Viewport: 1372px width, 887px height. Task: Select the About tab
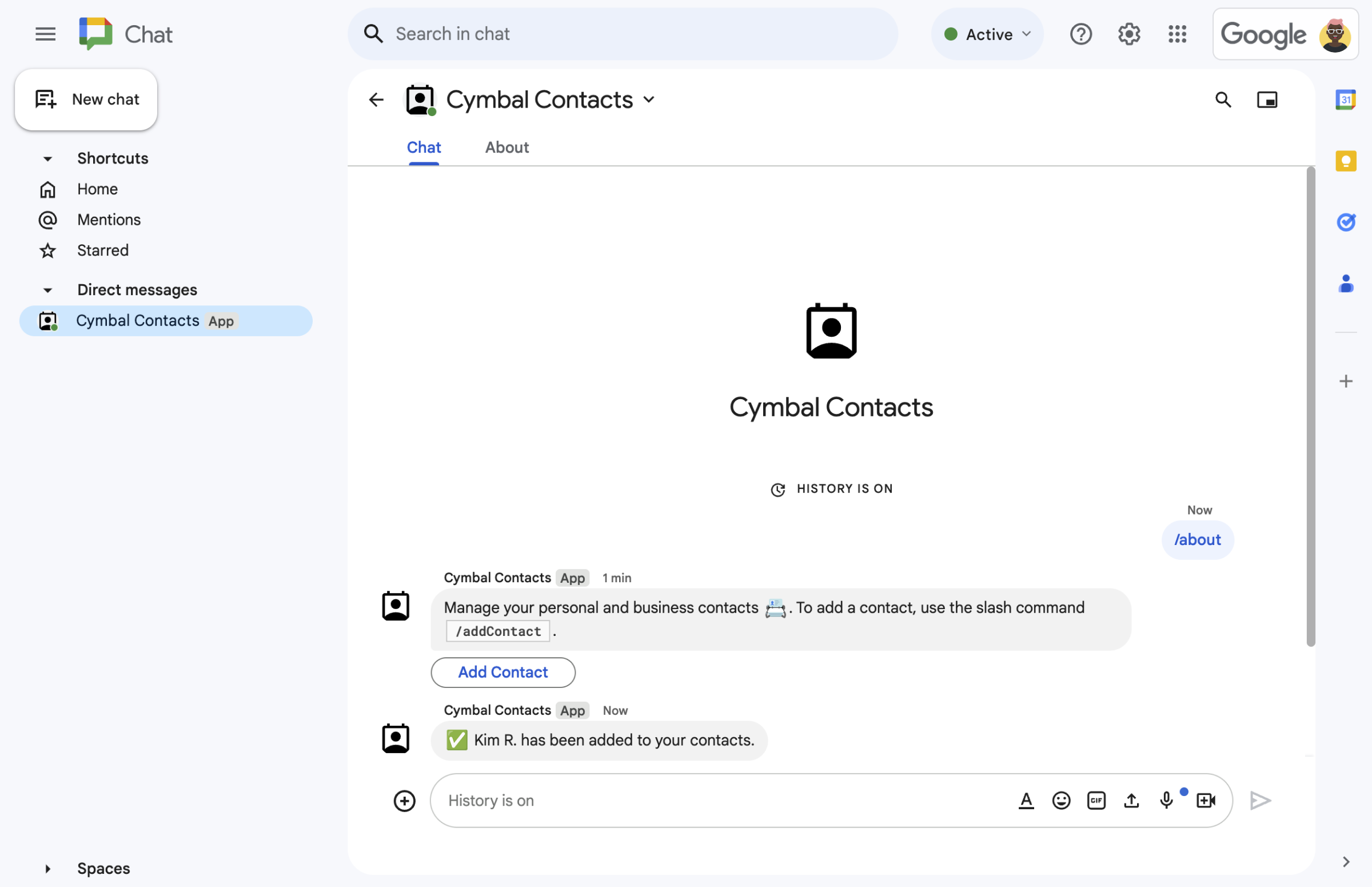[506, 147]
